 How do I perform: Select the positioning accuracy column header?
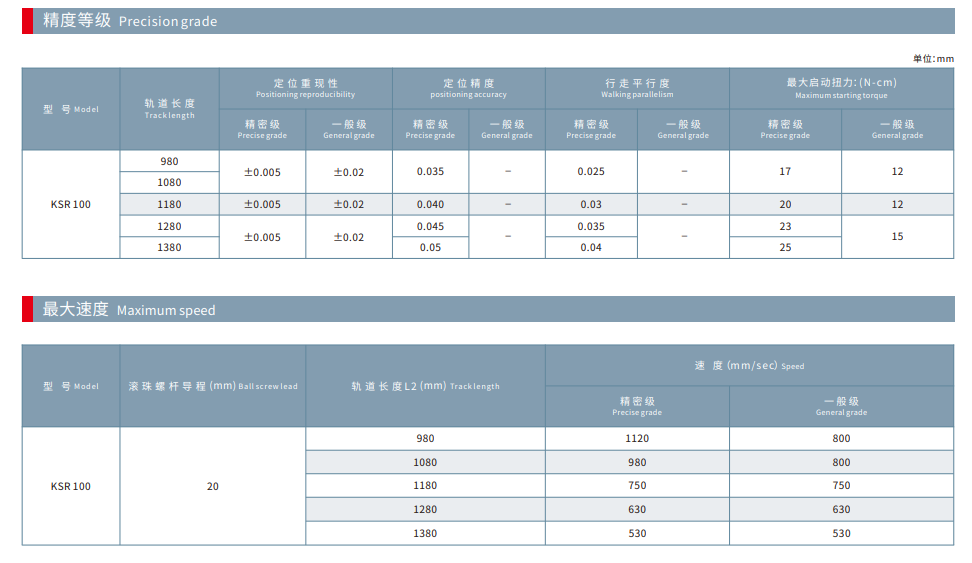tap(468, 88)
